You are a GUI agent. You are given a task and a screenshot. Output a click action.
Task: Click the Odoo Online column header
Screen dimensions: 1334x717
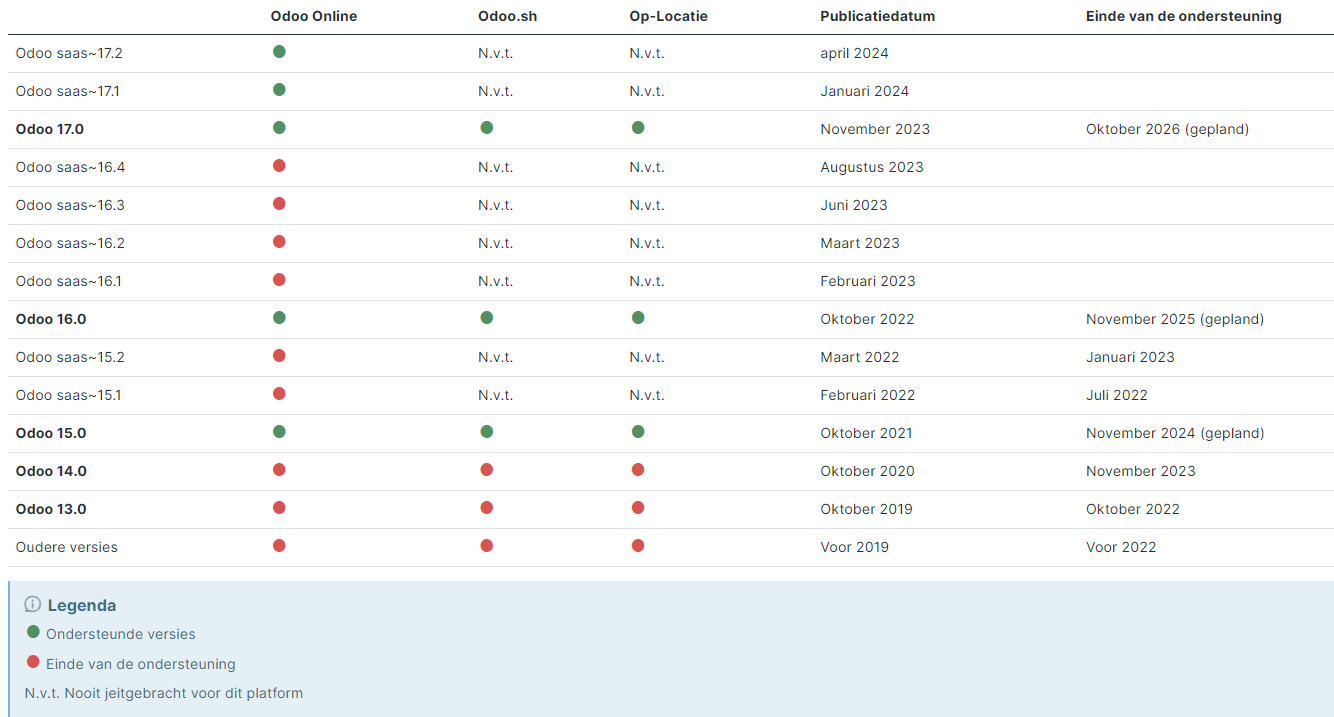coord(314,16)
